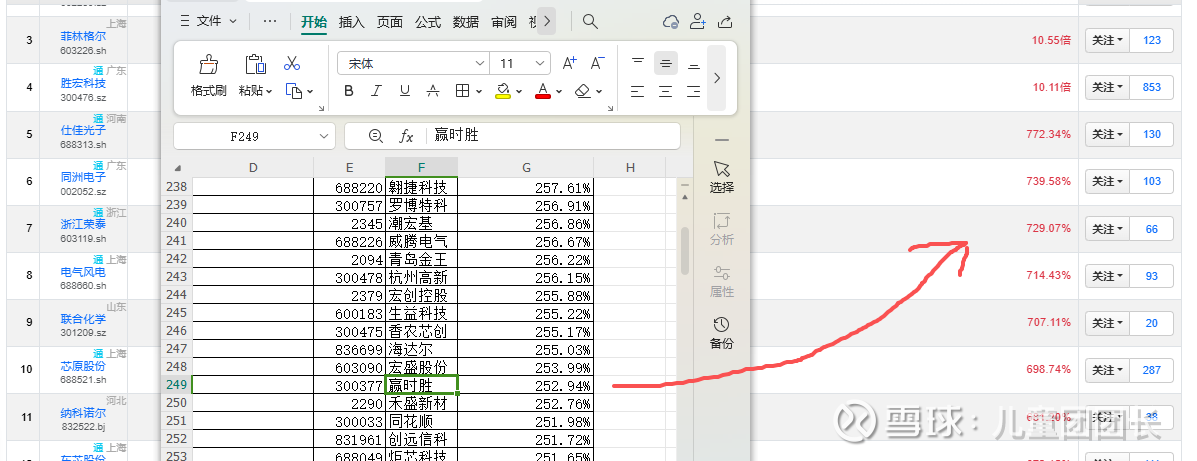This screenshot has width=1197, height=461.
Task: Open the Name Box F249 dropdown
Action: (x=323, y=137)
